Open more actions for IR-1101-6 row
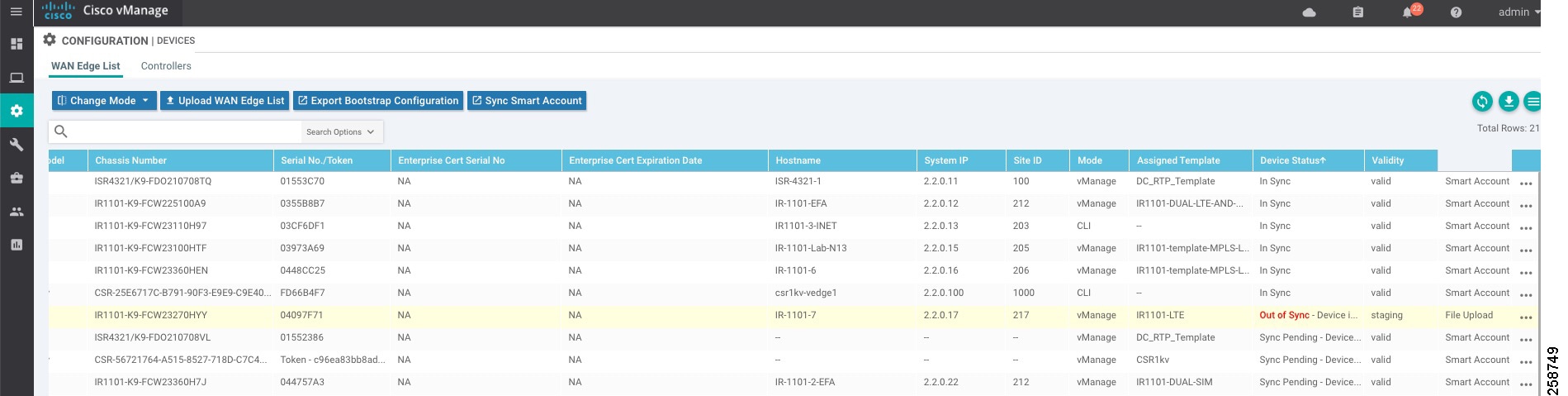 (x=1526, y=273)
